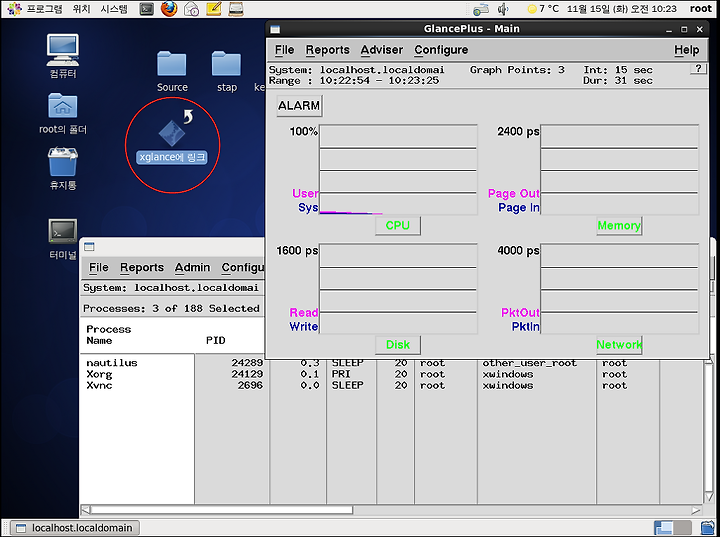Screen dimensions: 720x537
Task: Open the System menu in top panel
Action: 114,9
